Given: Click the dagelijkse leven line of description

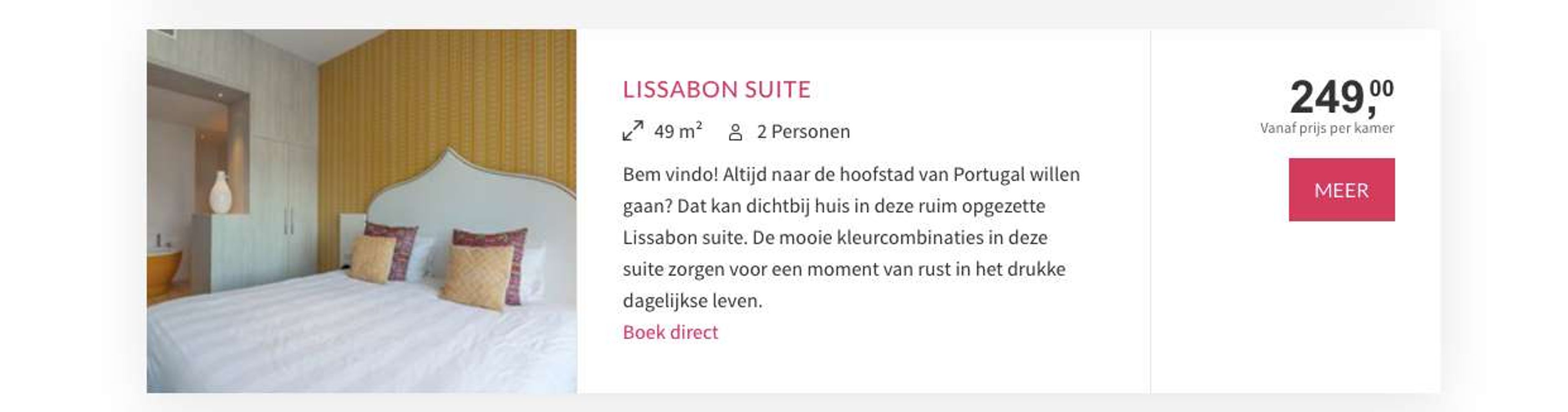Looking at the screenshot, I should [x=692, y=301].
